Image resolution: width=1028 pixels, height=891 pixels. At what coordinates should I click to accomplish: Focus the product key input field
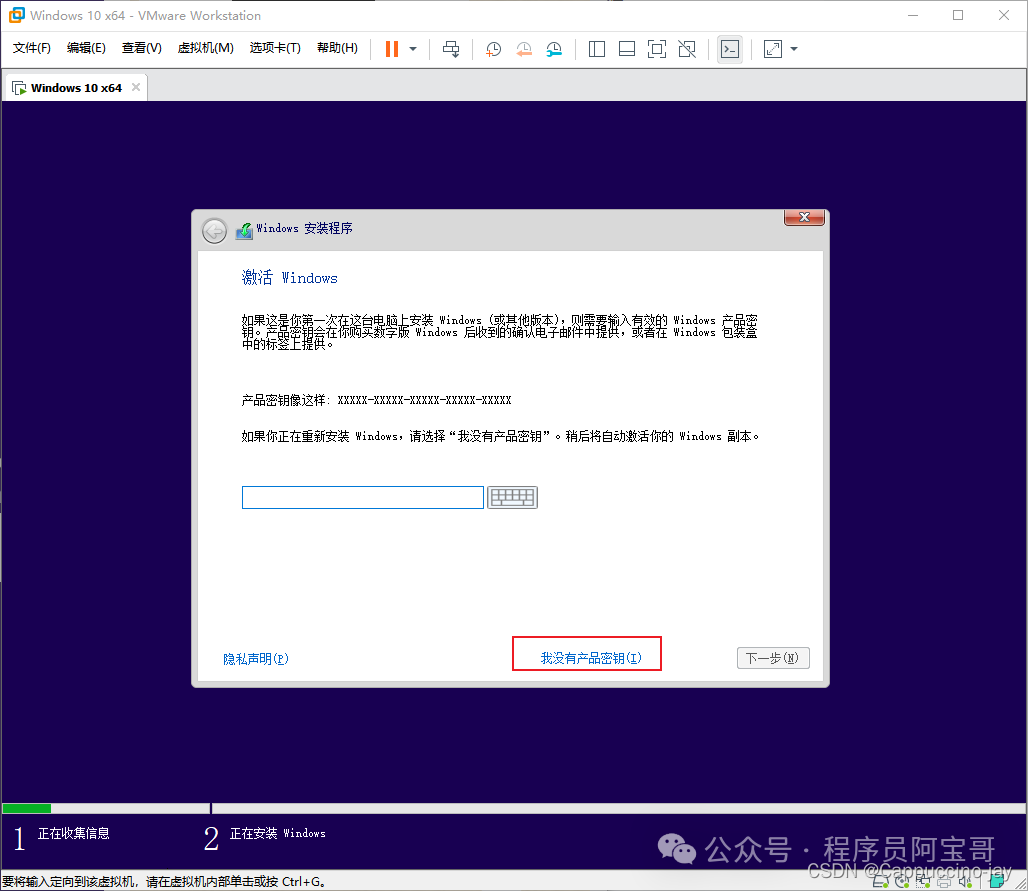pos(363,497)
